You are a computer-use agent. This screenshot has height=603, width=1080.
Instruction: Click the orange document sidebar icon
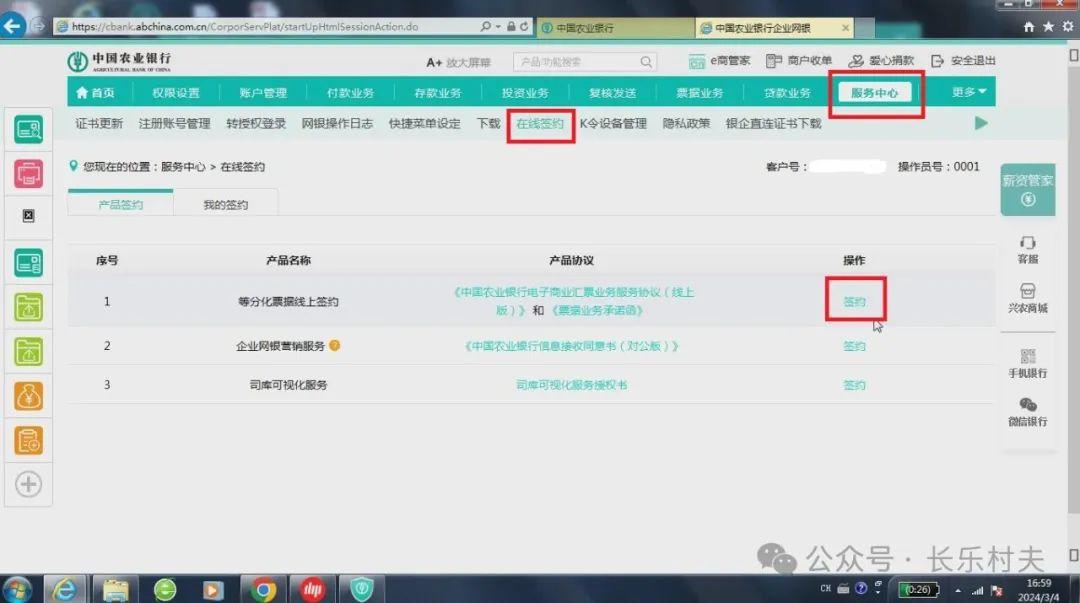click(28, 440)
